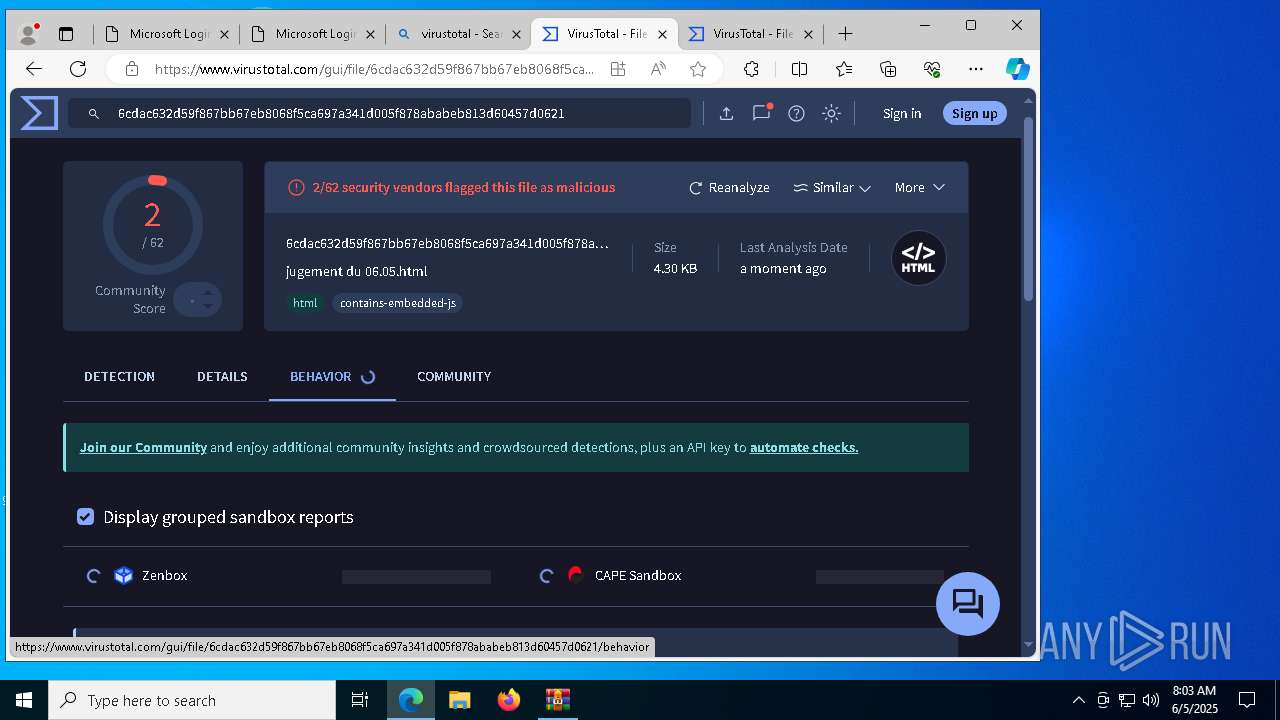Open the DETECTION tab
The height and width of the screenshot is (720, 1280).
119,377
